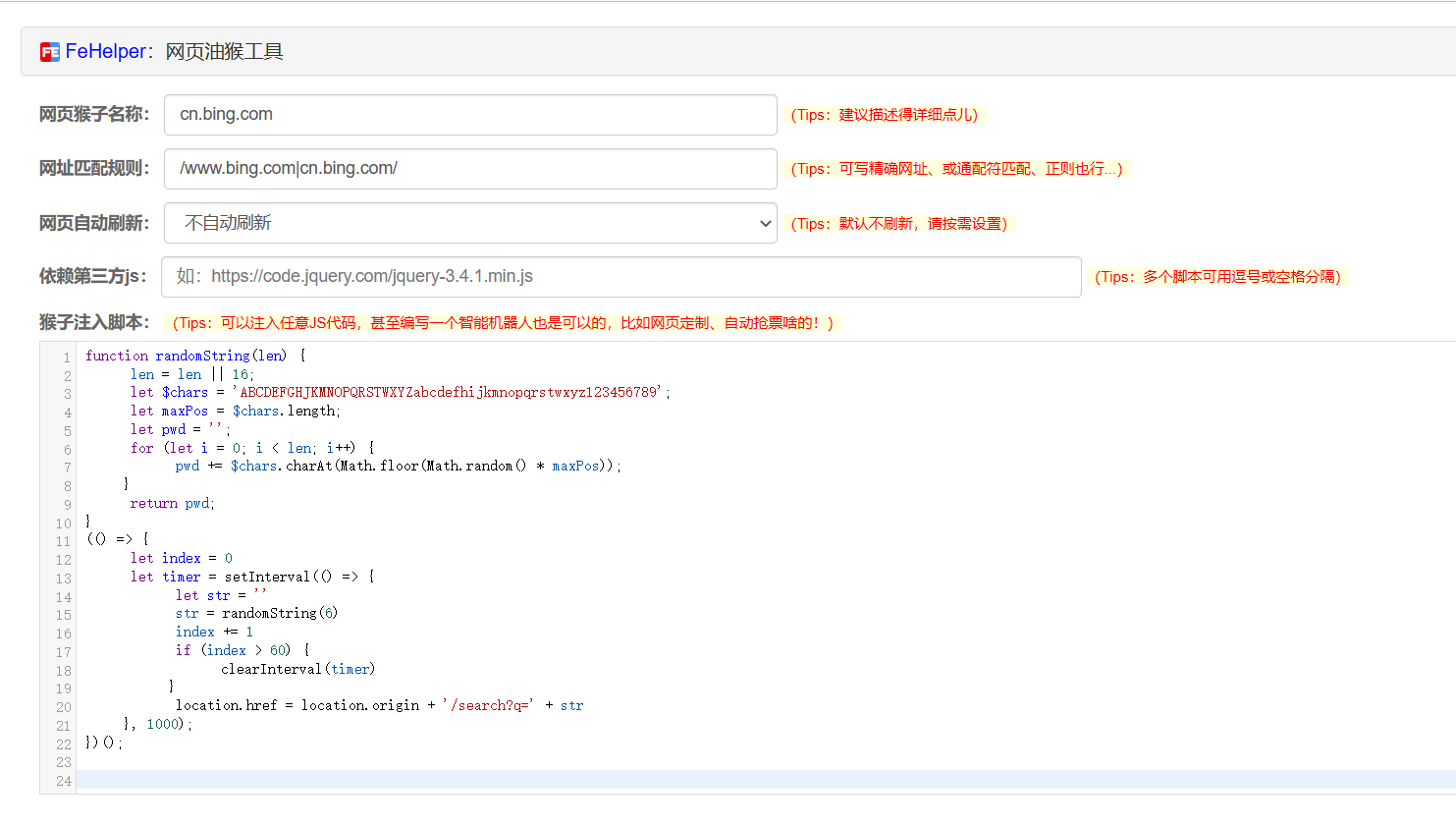Click code line 'len = len || 16;'
Image resolution: width=1456 pixels, height=827 pixels.
tap(192, 374)
